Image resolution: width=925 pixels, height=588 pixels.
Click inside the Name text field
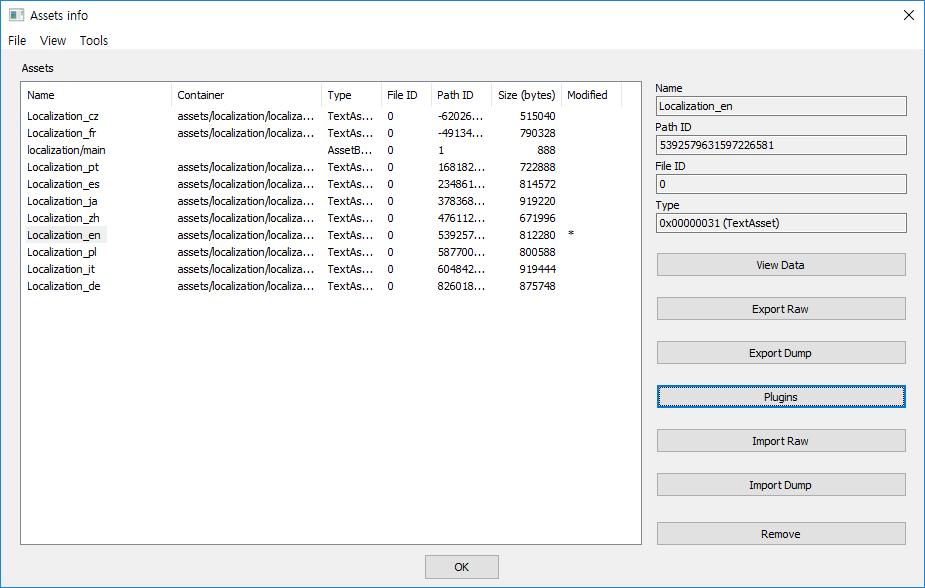tap(780, 105)
